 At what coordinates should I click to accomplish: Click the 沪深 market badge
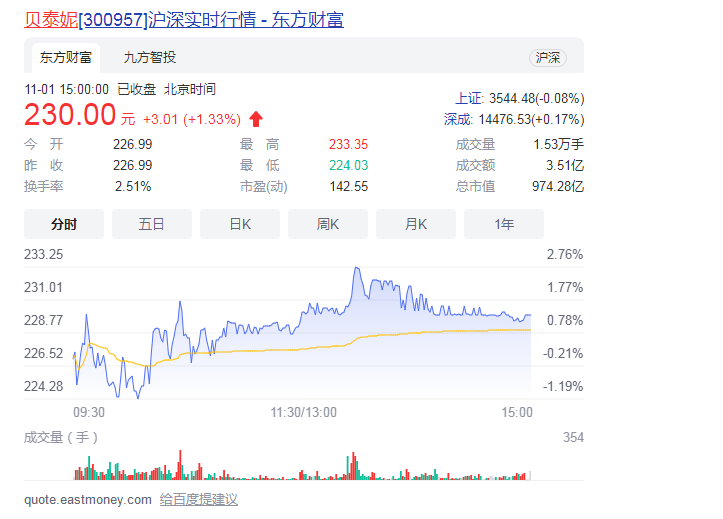tap(547, 58)
